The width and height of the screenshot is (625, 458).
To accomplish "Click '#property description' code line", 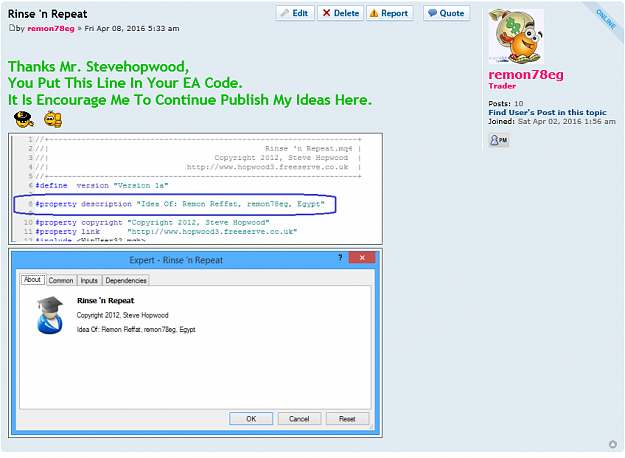I will [x=180, y=204].
